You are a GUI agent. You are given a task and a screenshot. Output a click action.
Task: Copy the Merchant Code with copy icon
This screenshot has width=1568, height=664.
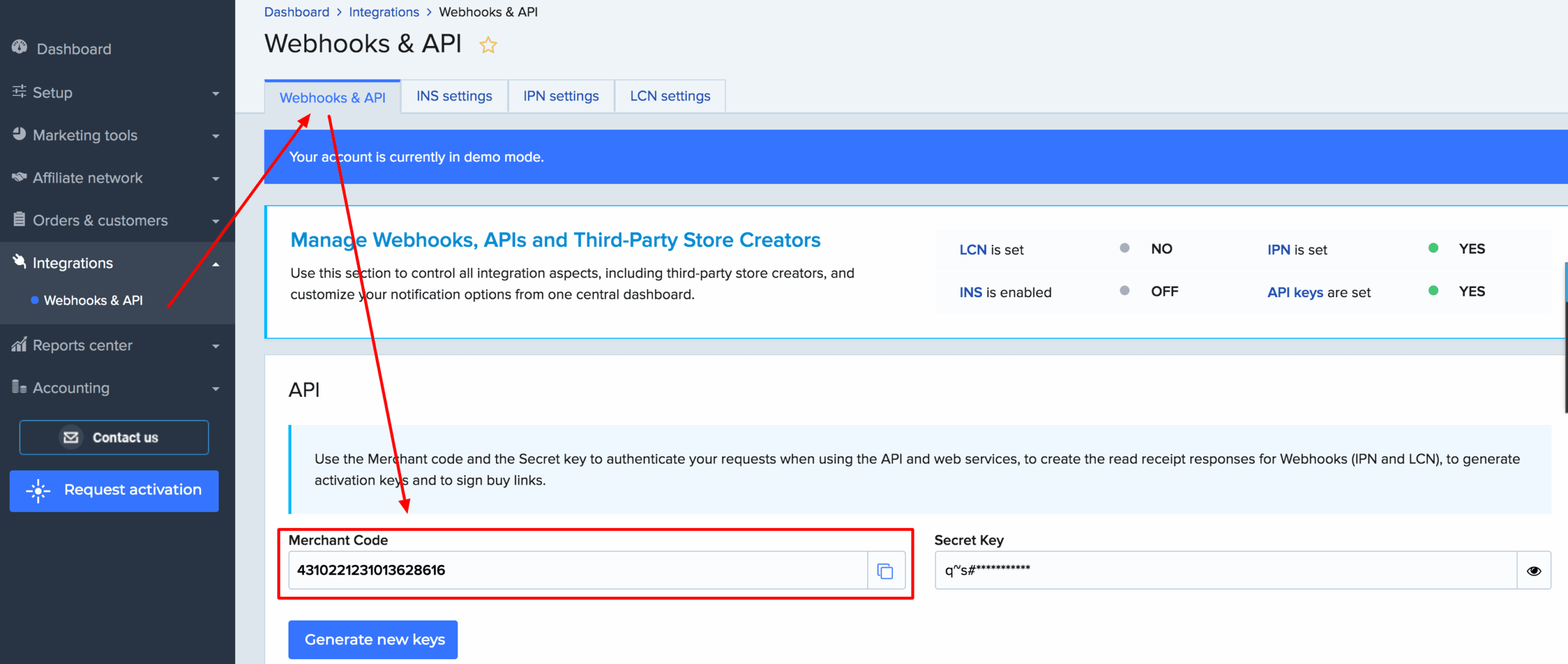pos(885,571)
